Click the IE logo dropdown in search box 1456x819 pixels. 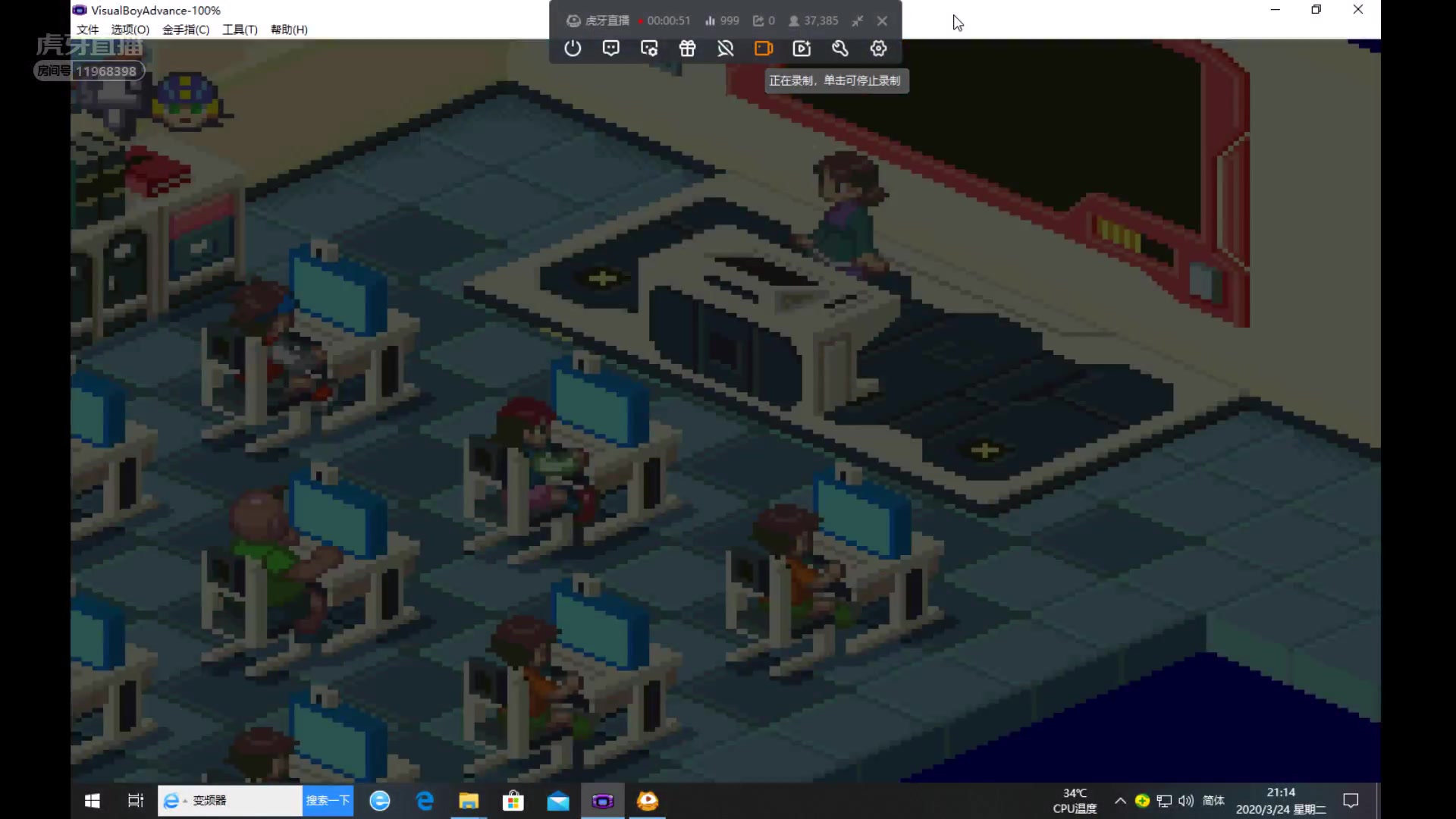[174, 801]
